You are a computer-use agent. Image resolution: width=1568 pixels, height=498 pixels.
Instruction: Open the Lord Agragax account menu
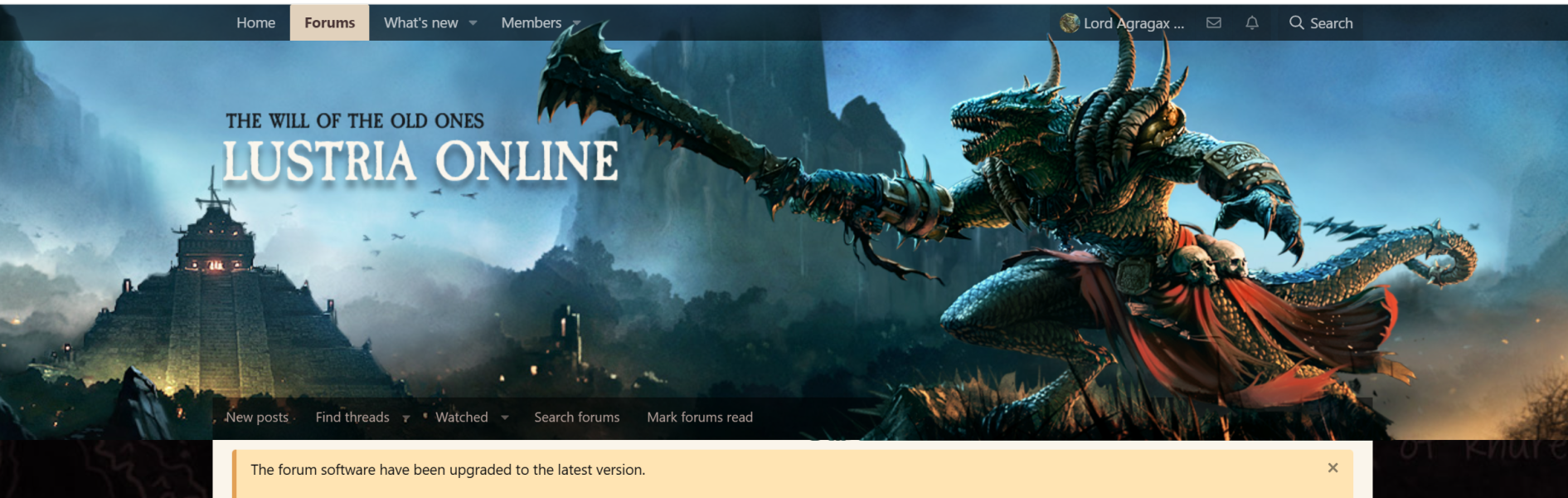pyautogui.click(x=1134, y=23)
